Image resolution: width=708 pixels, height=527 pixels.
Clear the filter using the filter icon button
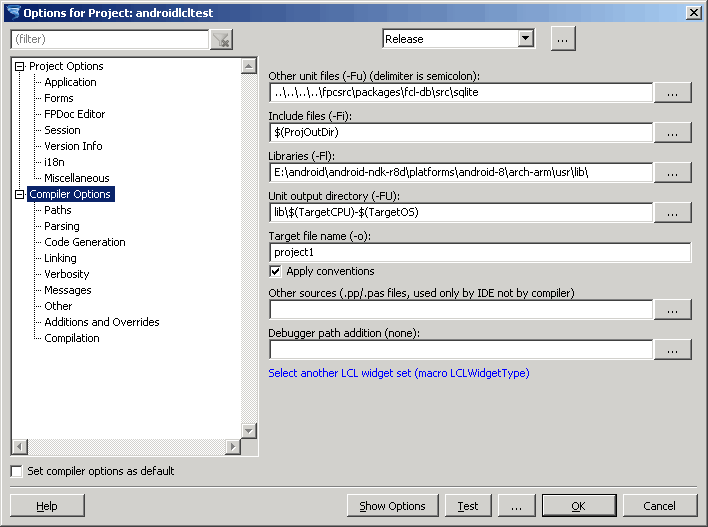(x=222, y=39)
